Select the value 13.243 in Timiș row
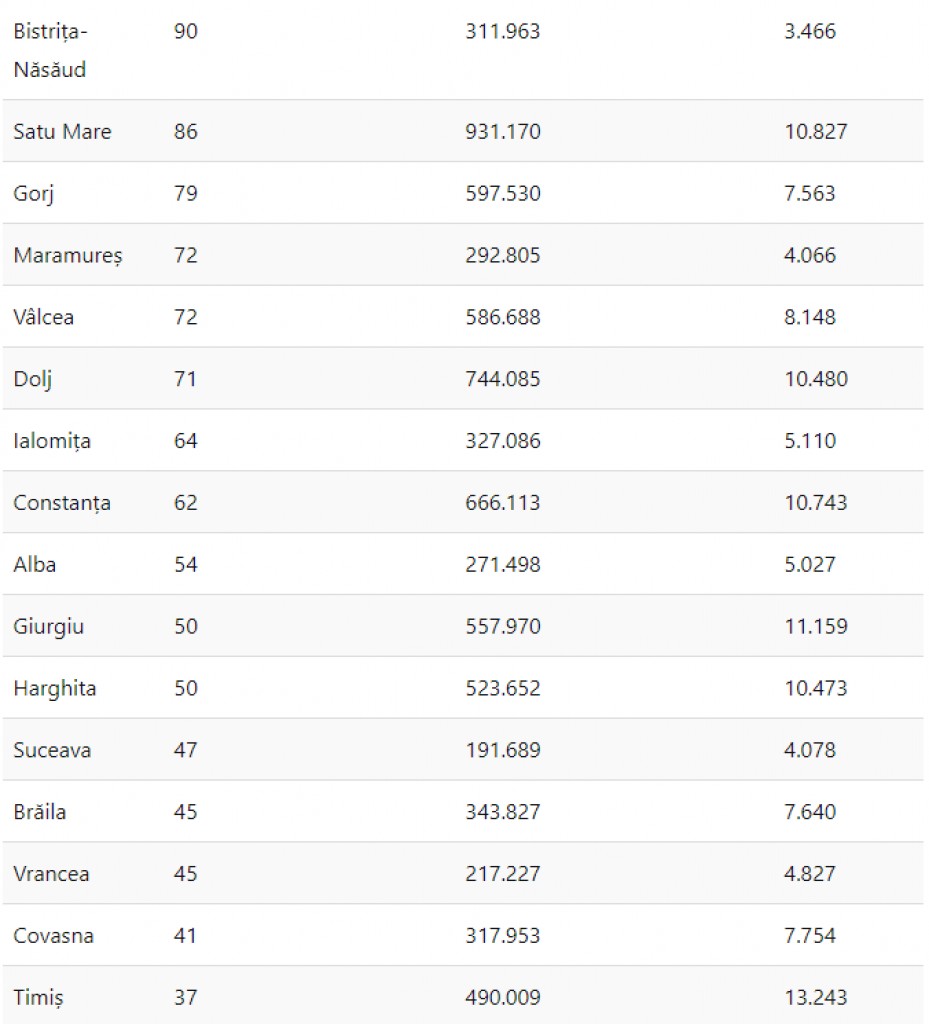The width and height of the screenshot is (929, 1024). (x=815, y=997)
